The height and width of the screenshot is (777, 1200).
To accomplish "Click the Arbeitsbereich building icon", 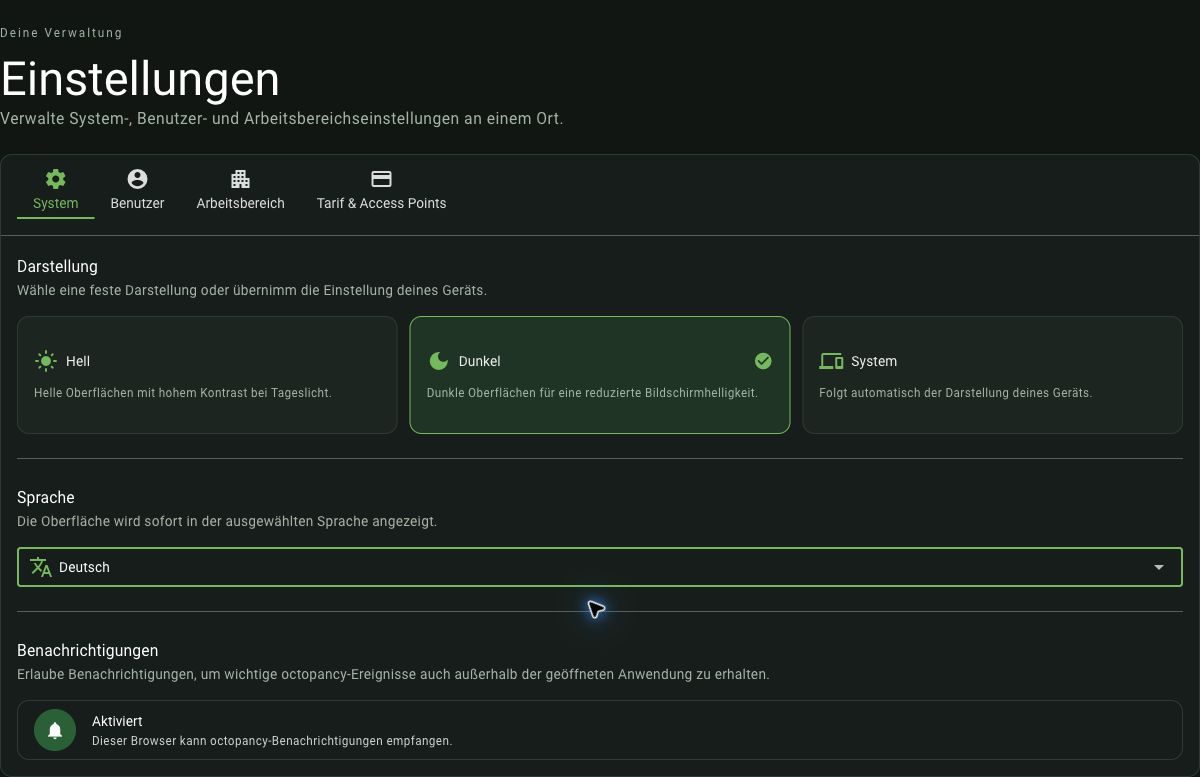I will (x=240, y=179).
